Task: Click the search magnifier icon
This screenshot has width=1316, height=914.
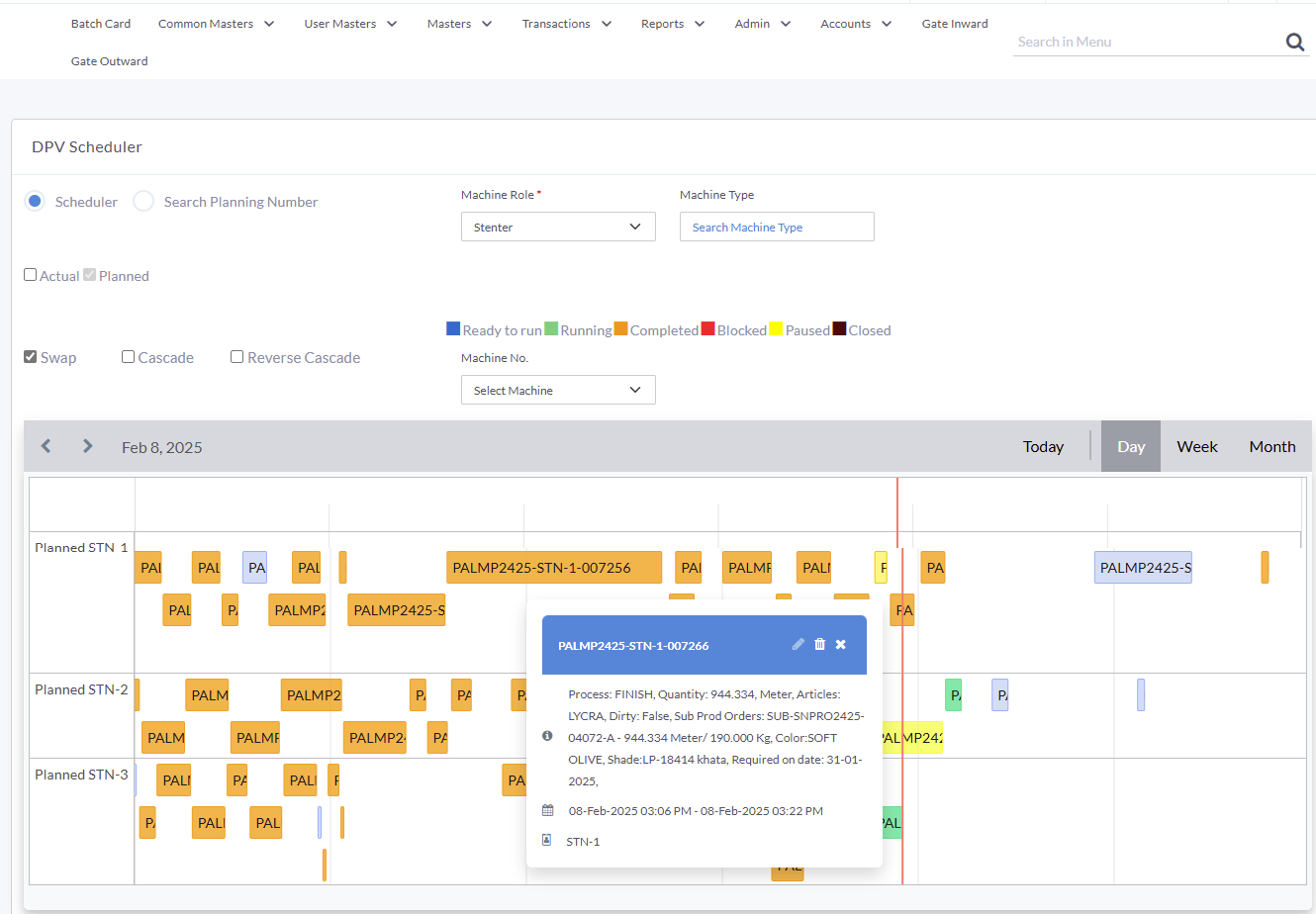Action: [1294, 42]
